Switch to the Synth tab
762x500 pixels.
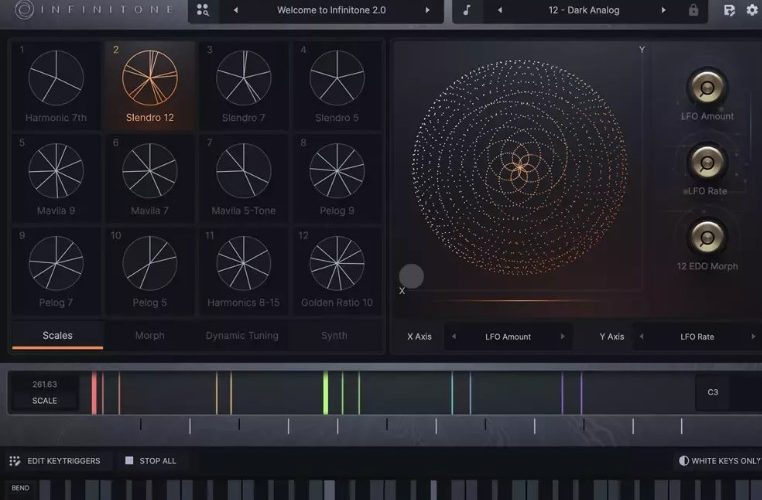tap(334, 335)
